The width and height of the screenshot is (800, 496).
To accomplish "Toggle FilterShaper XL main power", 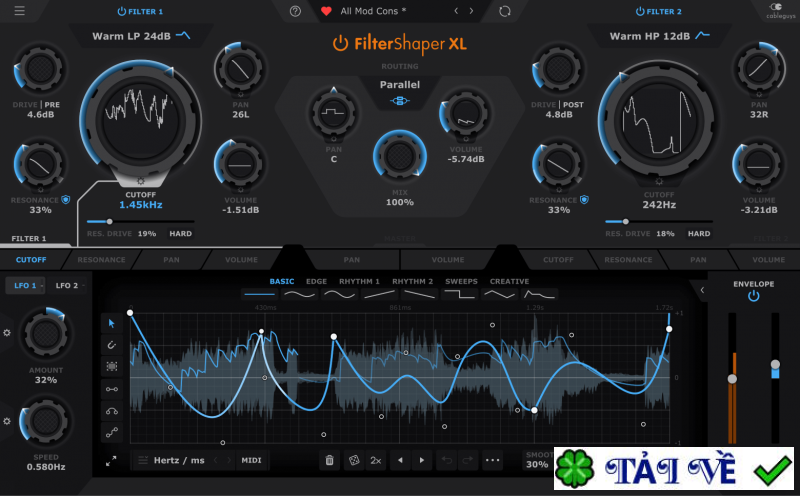I will click(x=340, y=44).
